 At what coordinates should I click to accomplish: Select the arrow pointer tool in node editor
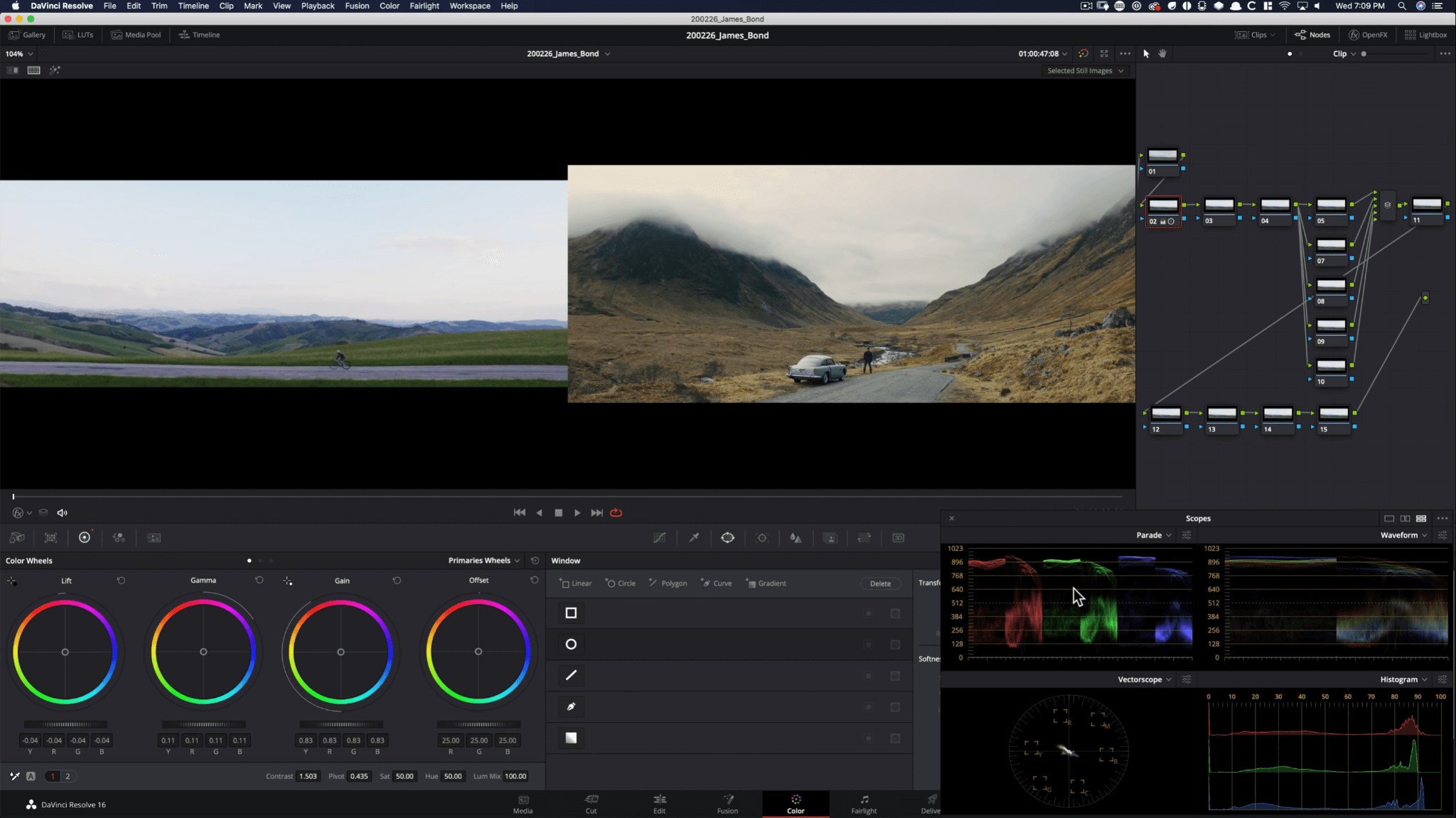tap(1146, 53)
